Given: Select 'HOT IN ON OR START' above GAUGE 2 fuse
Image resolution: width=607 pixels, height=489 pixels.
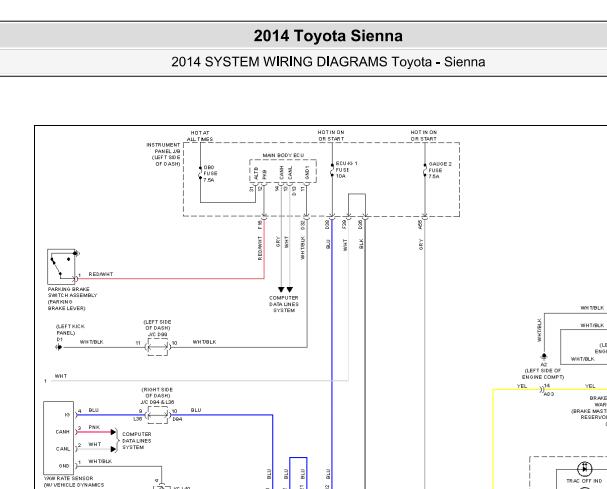Looking at the screenshot, I should tap(424, 136).
